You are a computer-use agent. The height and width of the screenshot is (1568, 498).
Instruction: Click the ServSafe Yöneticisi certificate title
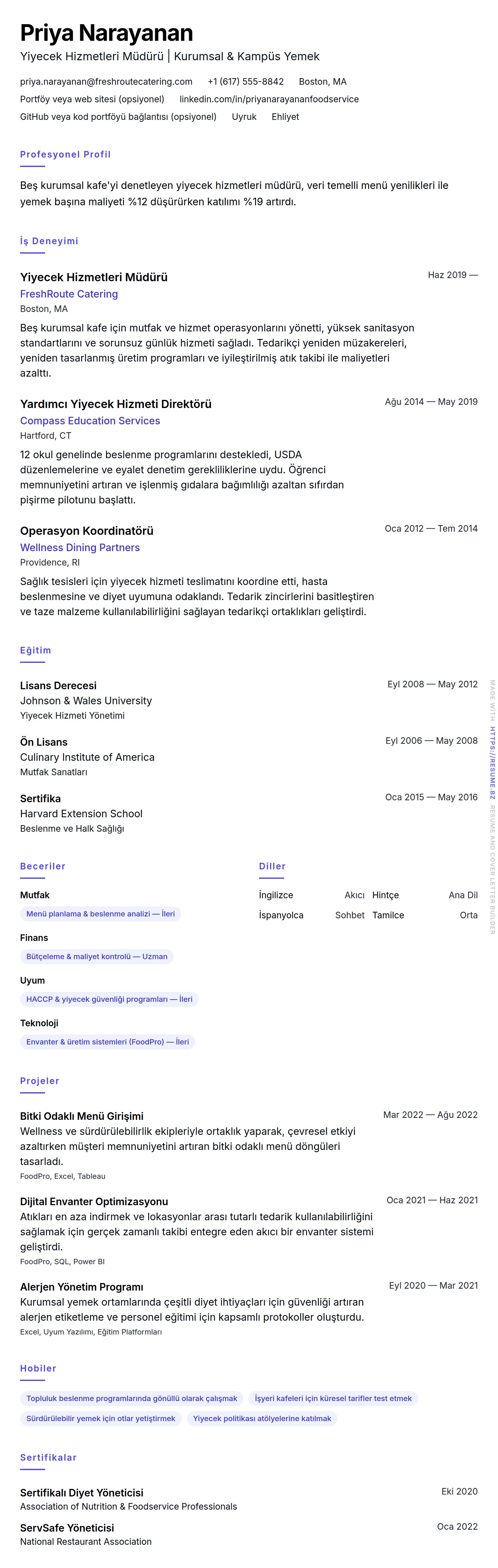[x=67, y=1527]
